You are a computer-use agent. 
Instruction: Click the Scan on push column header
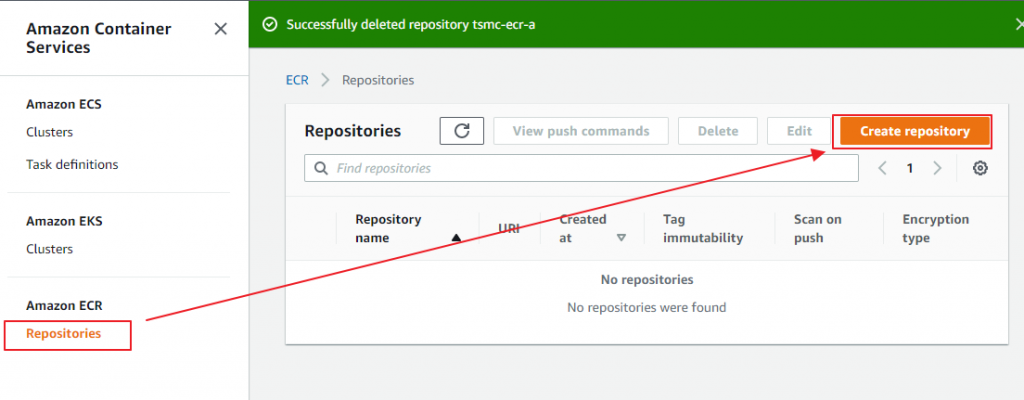click(818, 229)
